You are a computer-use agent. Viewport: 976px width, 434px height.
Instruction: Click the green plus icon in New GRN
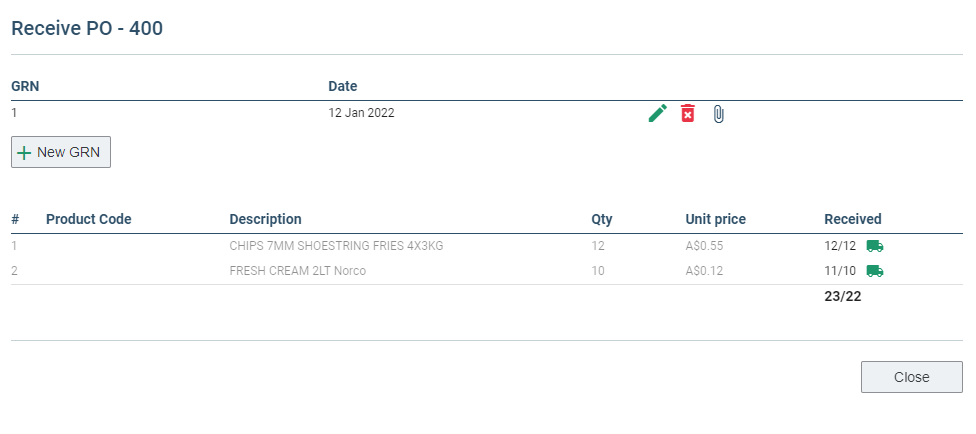[24, 153]
